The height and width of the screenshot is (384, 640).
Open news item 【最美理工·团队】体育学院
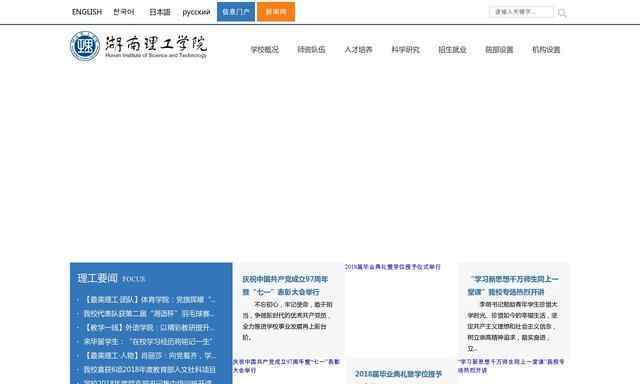click(149, 300)
